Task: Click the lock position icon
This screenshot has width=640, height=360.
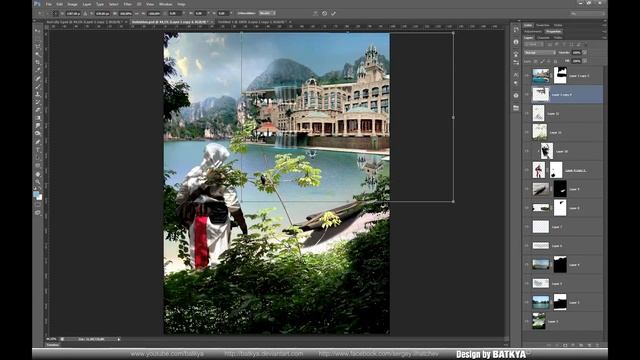Action: [x=549, y=61]
